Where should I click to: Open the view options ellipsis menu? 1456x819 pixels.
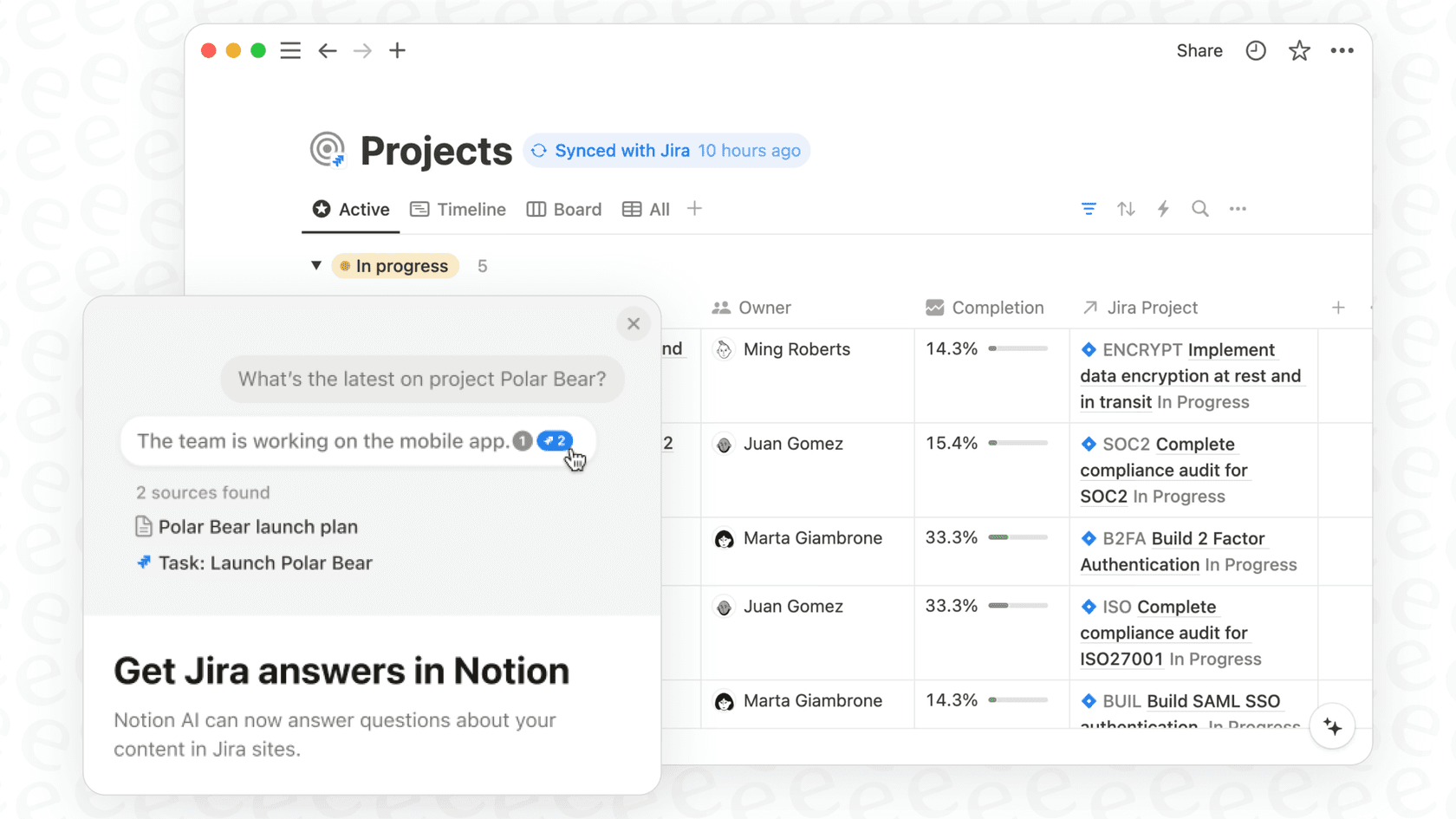(1238, 209)
